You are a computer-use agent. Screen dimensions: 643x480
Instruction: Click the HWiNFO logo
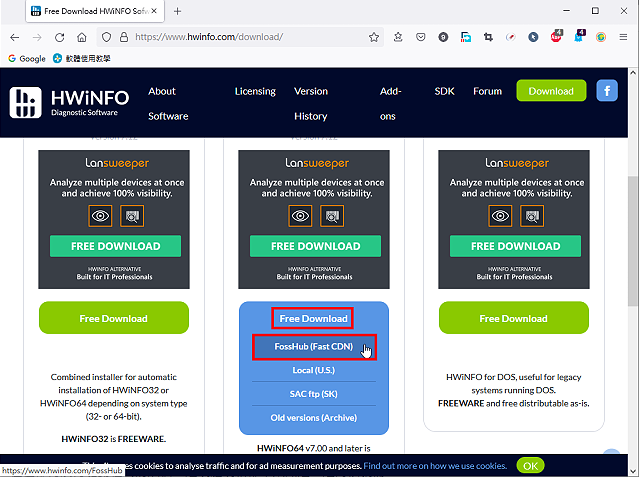pyautogui.click(x=69, y=103)
